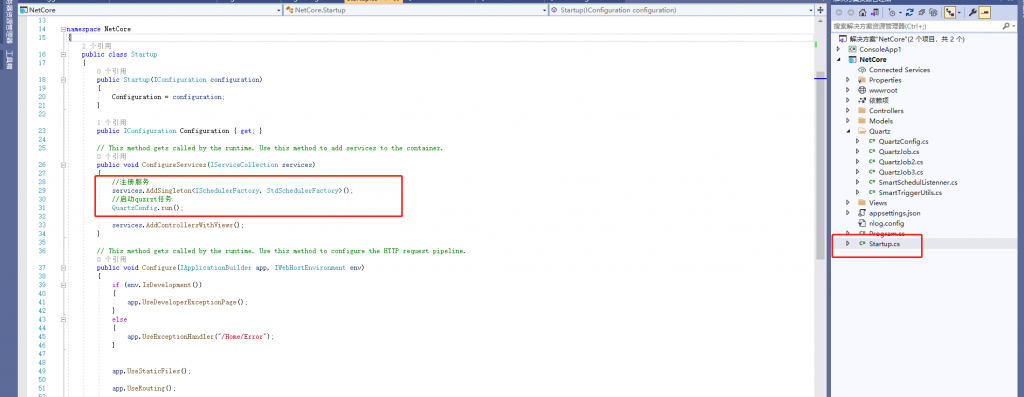Viewport: 1024px width, 397px height.
Task: Click the C# icon of QuartzConfig.cs
Action: click(872, 141)
